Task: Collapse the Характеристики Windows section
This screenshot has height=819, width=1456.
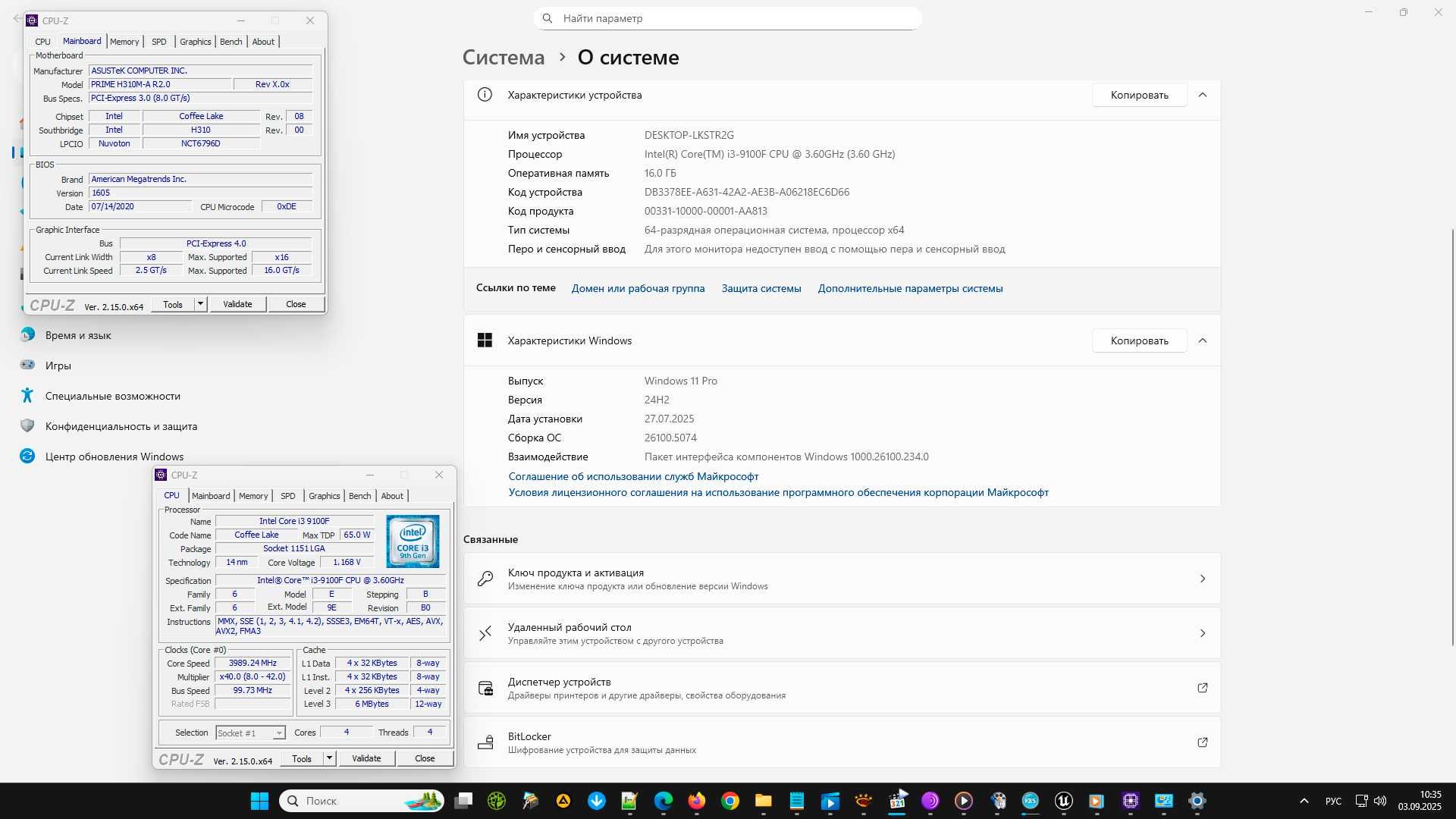Action: click(x=1203, y=340)
